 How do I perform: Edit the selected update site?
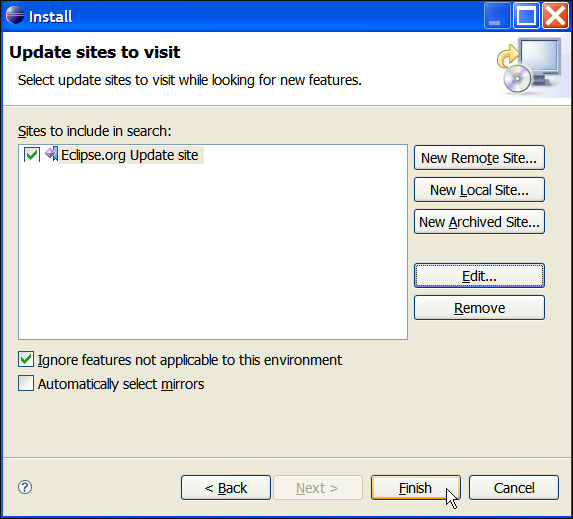pos(479,276)
